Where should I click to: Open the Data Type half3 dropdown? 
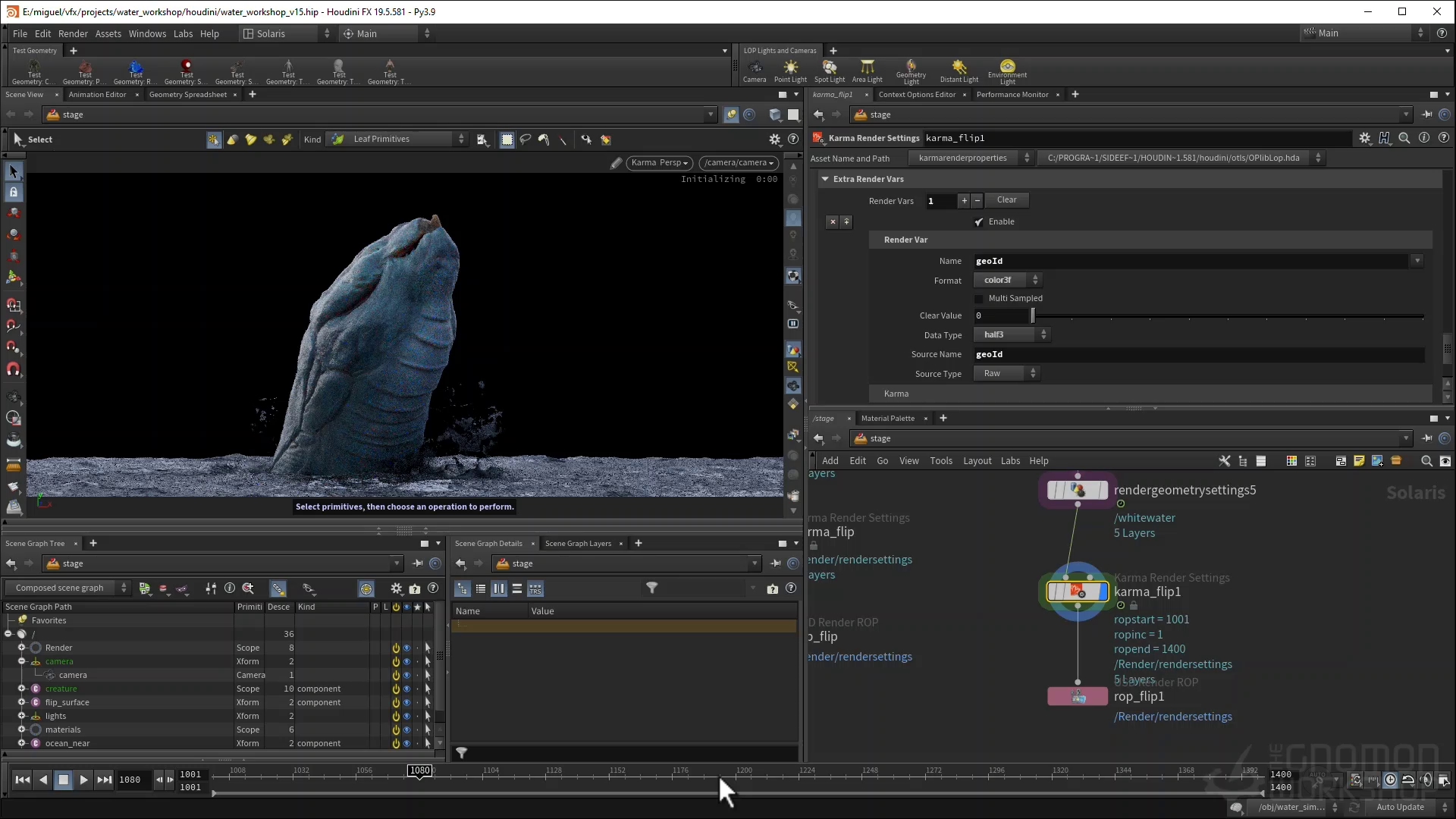(x=1012, y=335)
